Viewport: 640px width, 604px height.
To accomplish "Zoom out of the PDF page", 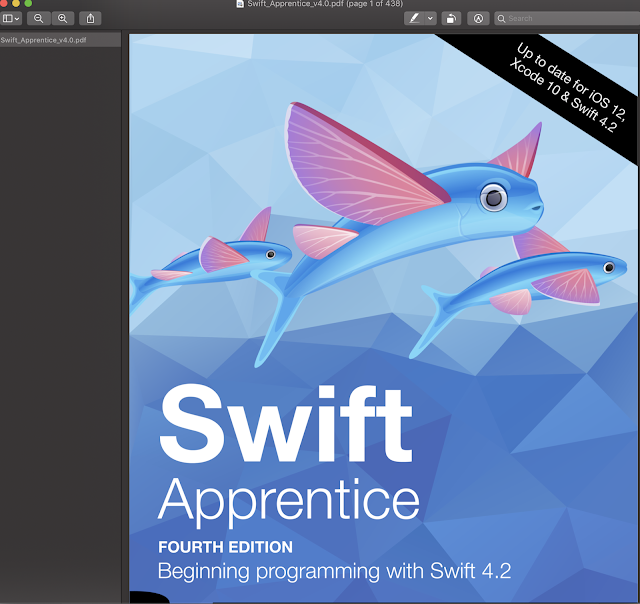I will pyautogui.click(x=39, y=18).
